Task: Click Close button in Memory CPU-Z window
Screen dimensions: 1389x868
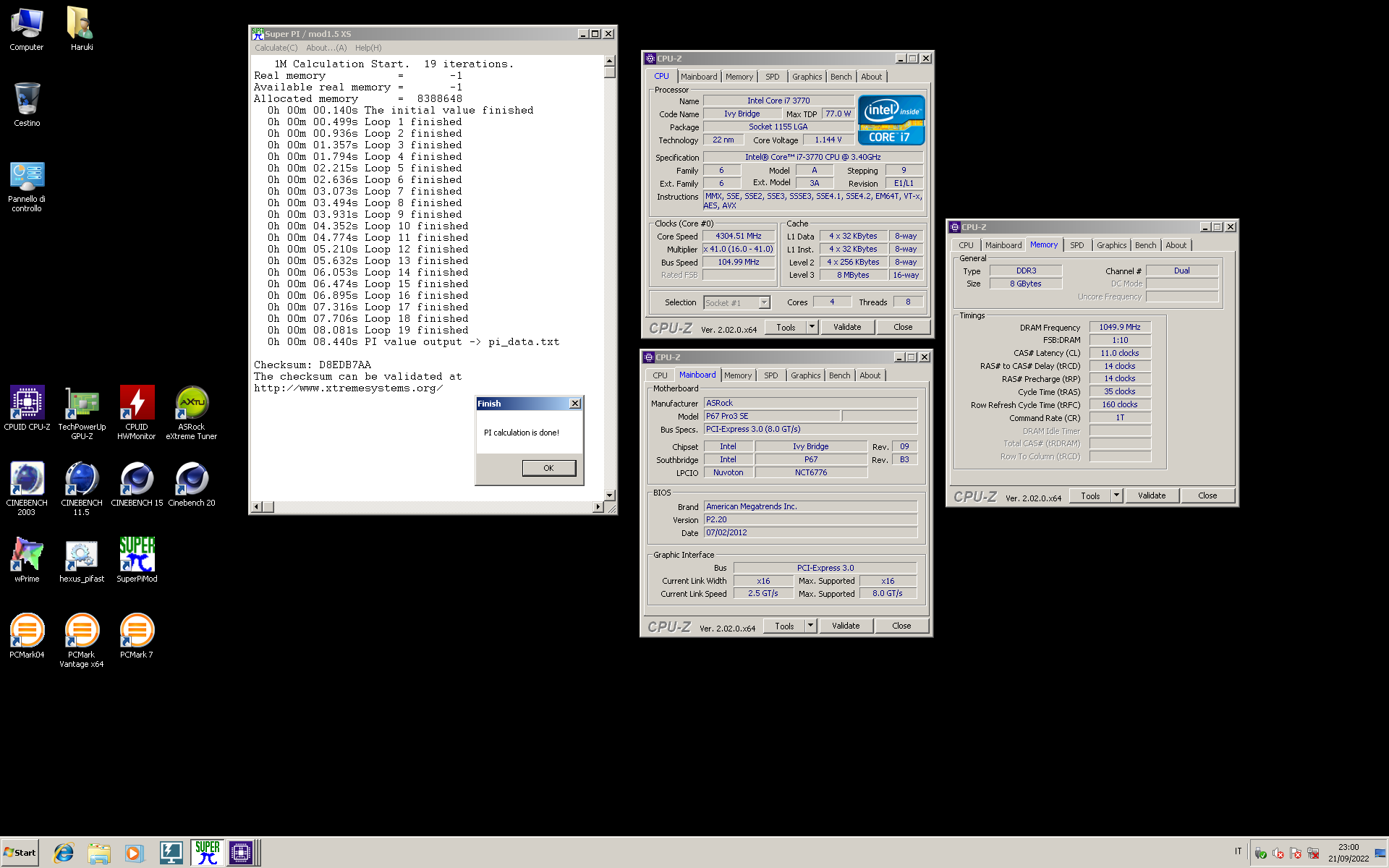Action: [1207, 495]
